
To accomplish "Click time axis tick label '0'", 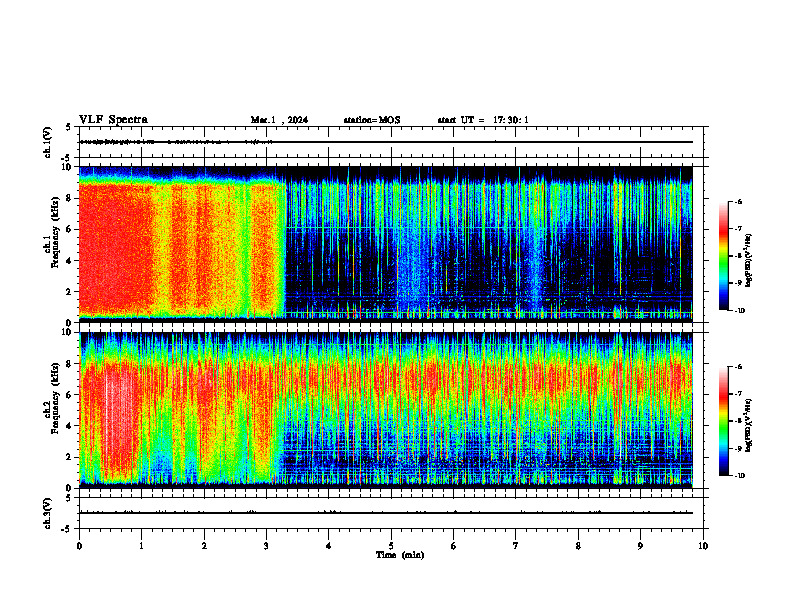I will click(79, 546).
